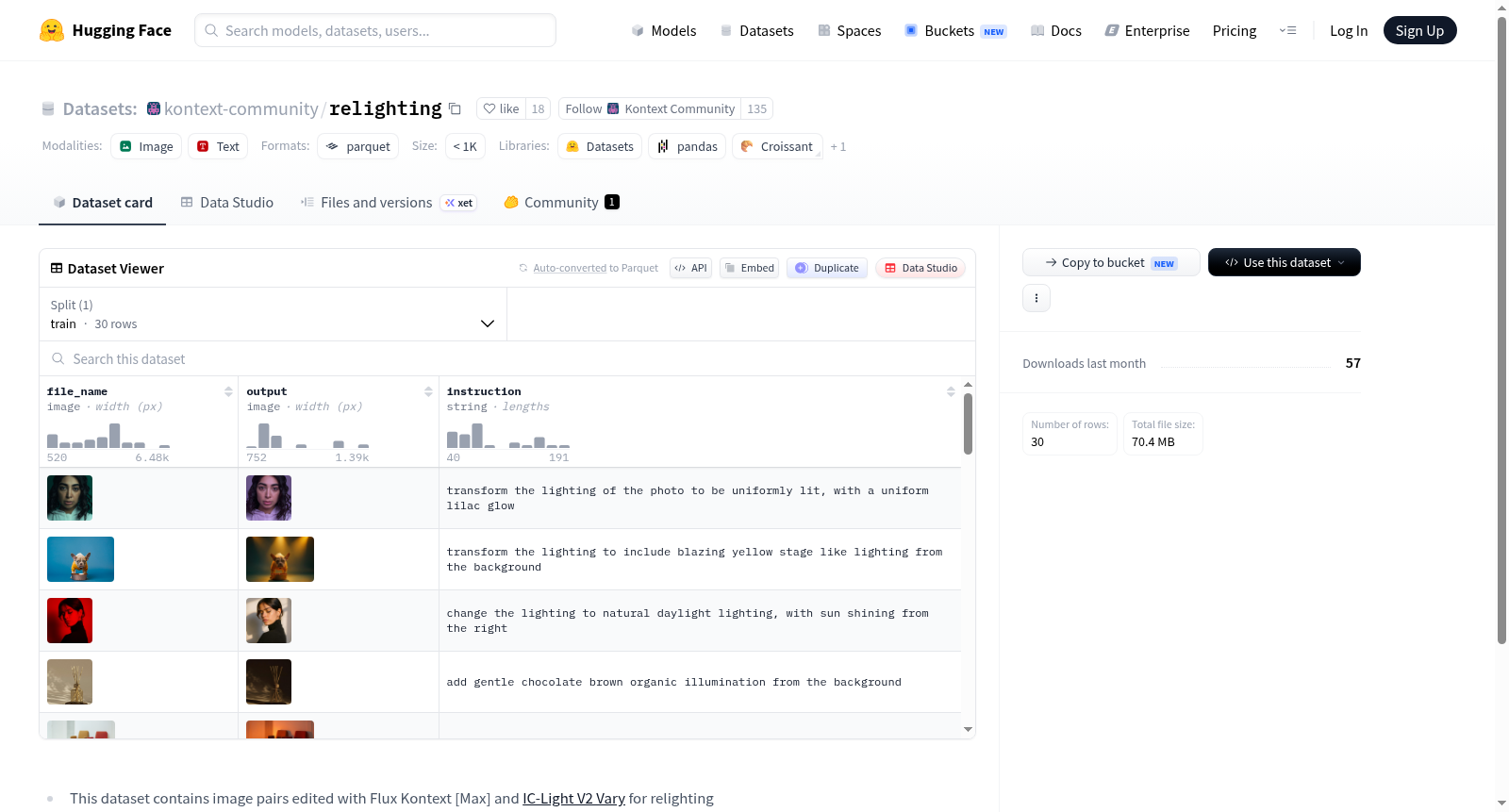Click the Size <1K tag

coord(465,146)
